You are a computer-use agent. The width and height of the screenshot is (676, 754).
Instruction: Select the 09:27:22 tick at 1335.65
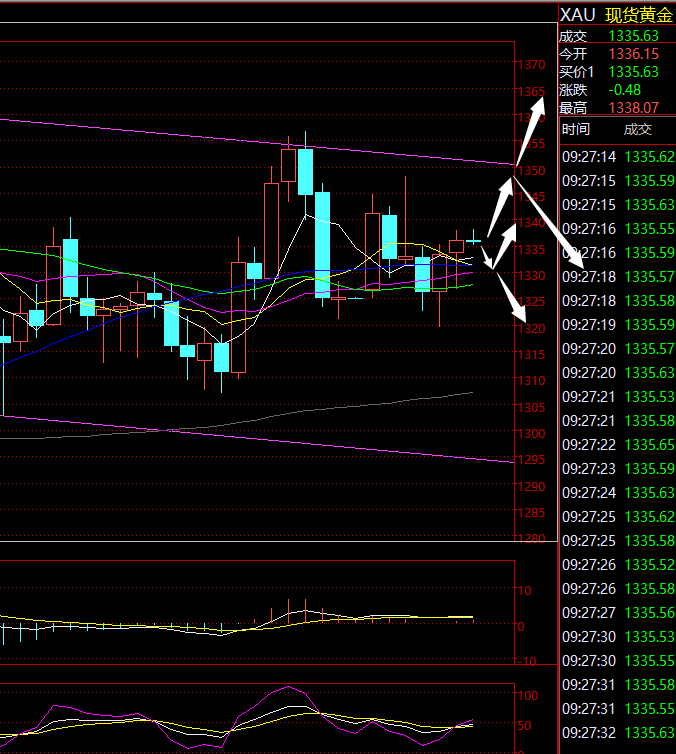617,444
